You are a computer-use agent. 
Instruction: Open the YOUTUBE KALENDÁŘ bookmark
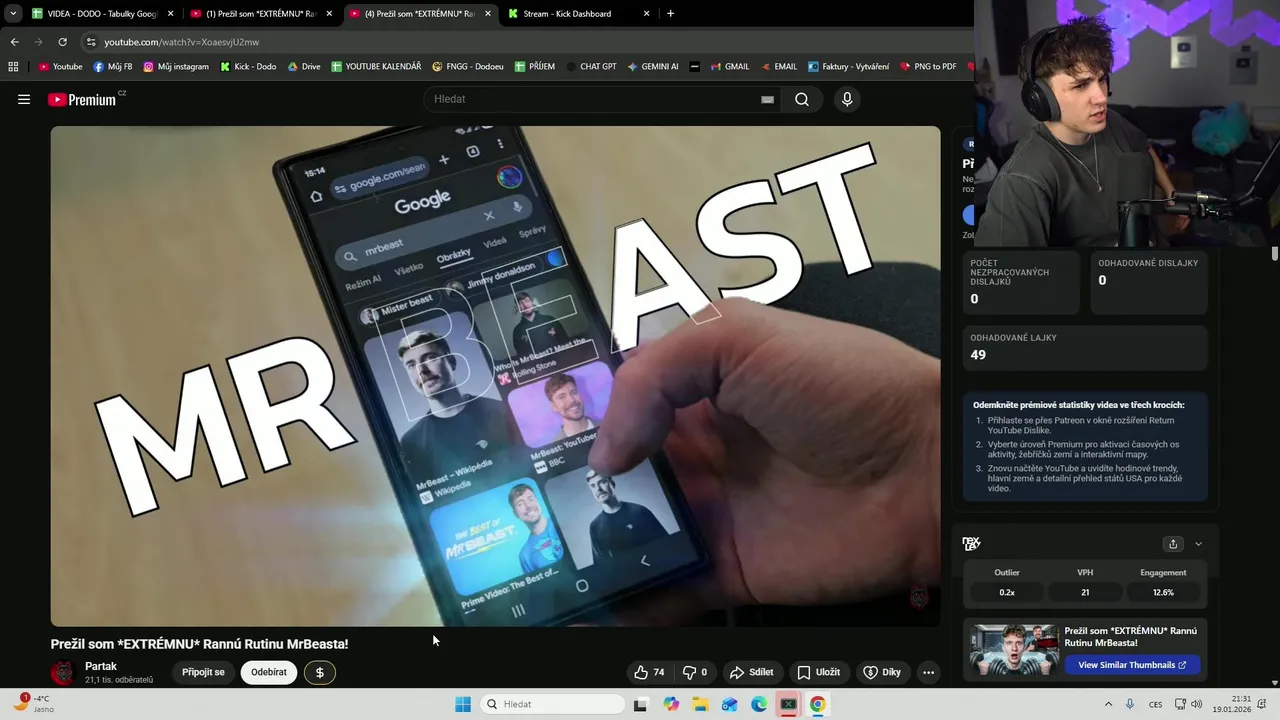point(376,66)
